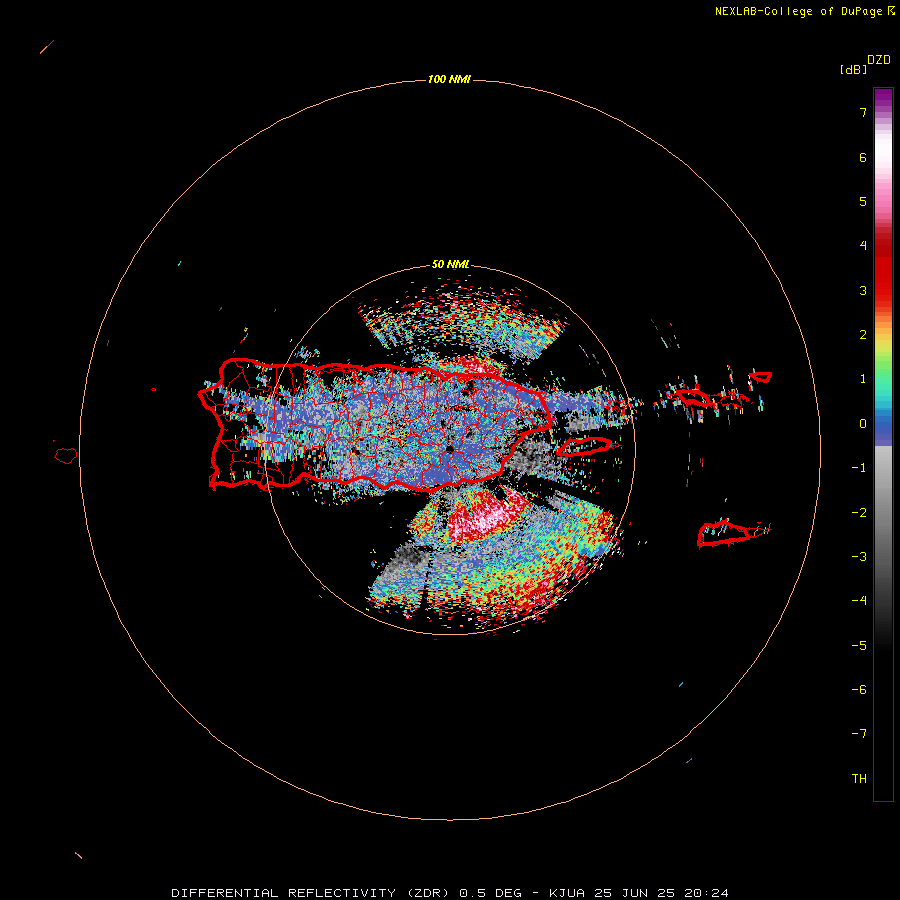This screenshot has height=900, width=900.
Task: Click the -6 value on color scale
Action: [859, 690]
